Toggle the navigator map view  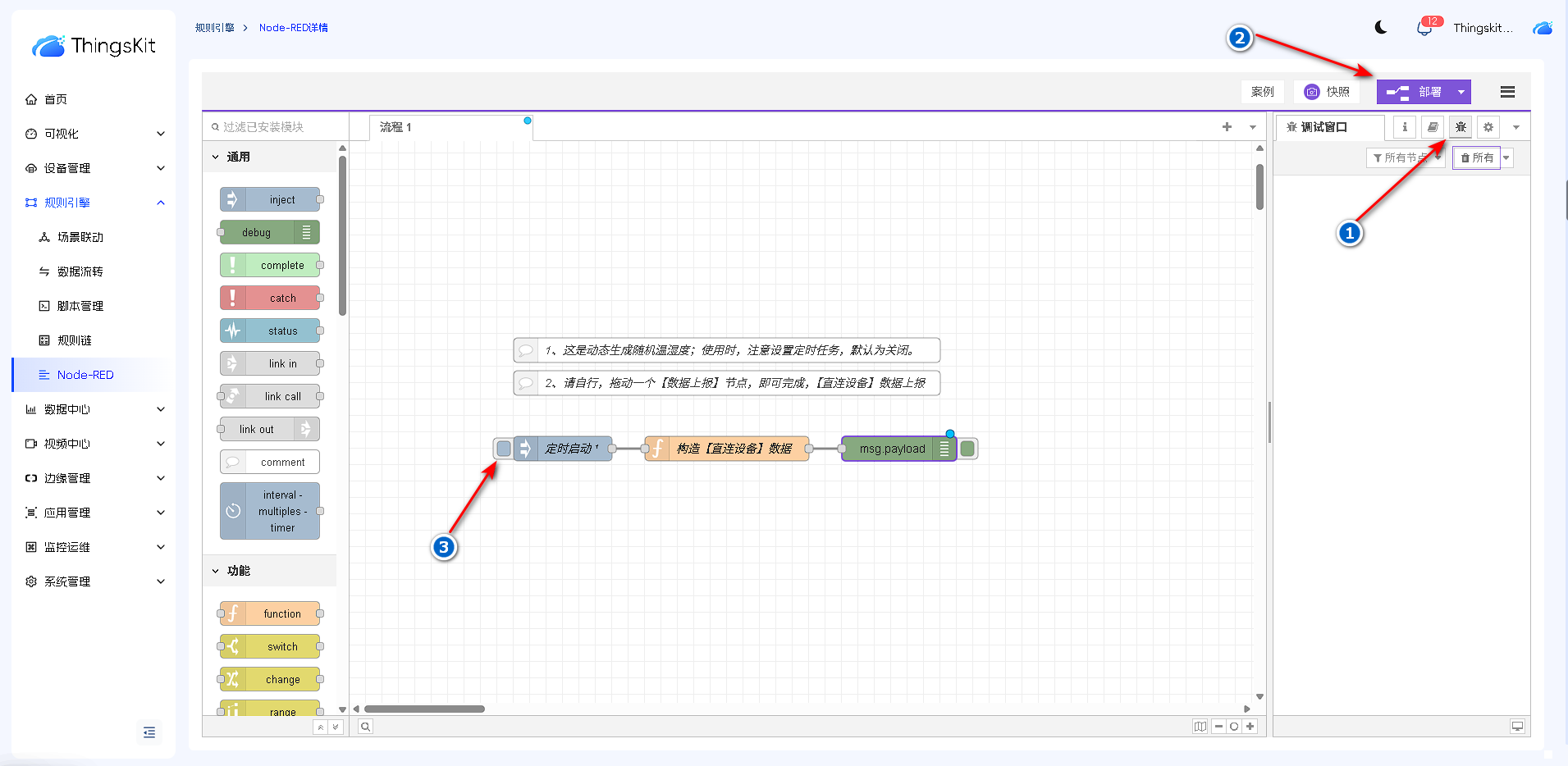pyautogui.click(x=1200, y=727)
